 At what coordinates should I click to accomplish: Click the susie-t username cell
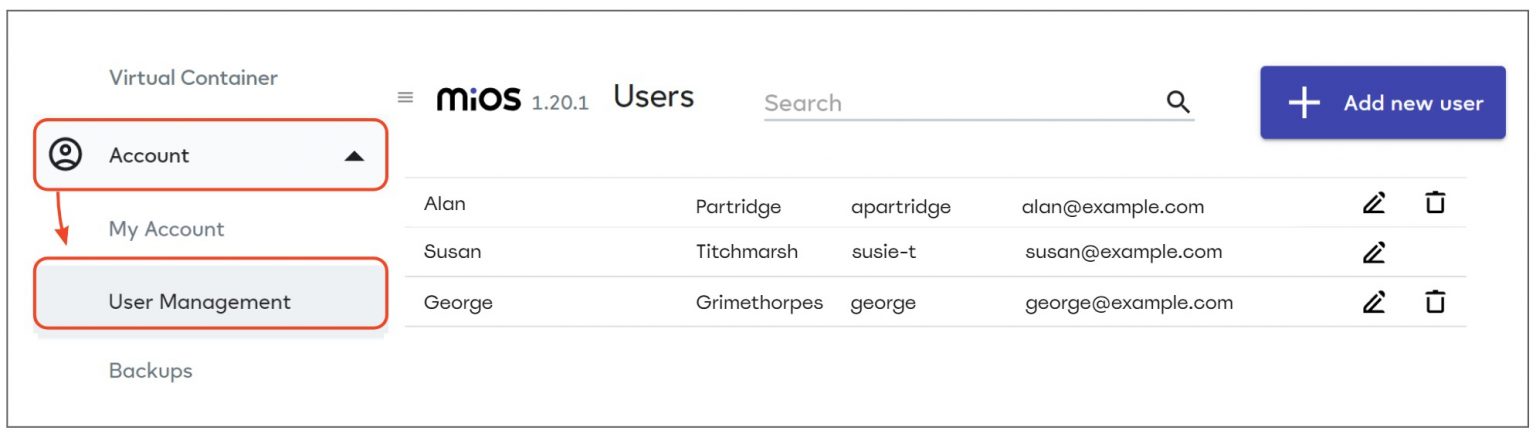883,252
